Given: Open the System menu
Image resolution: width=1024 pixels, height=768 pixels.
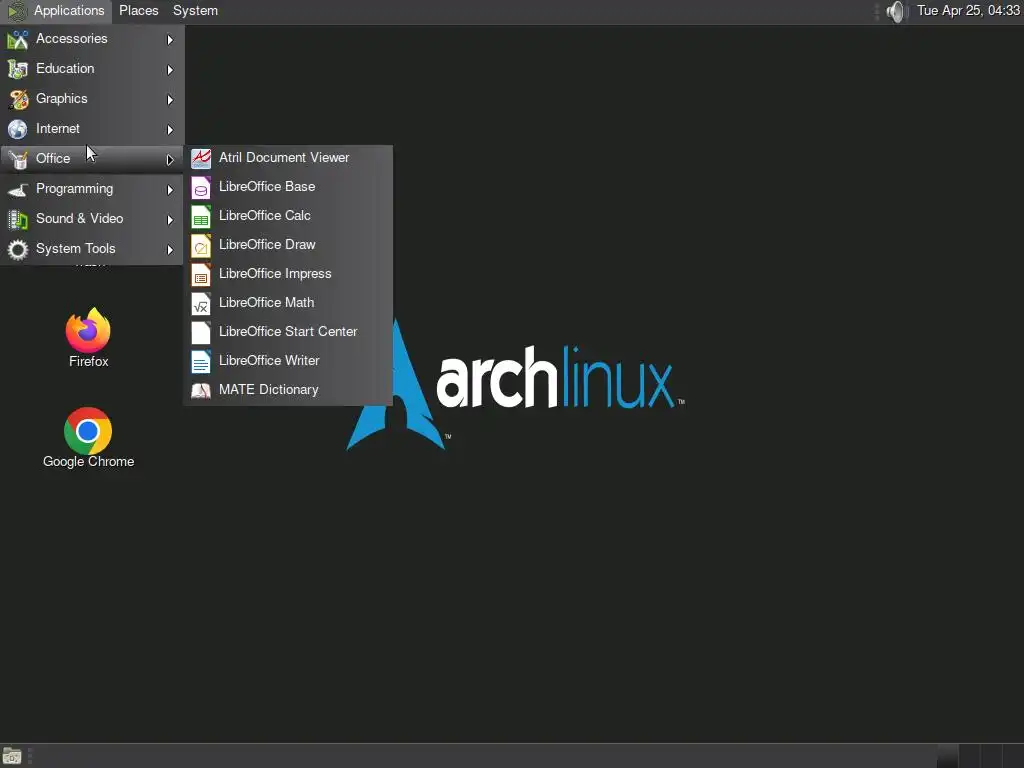Looking at the screenshot, I should 195,11.
